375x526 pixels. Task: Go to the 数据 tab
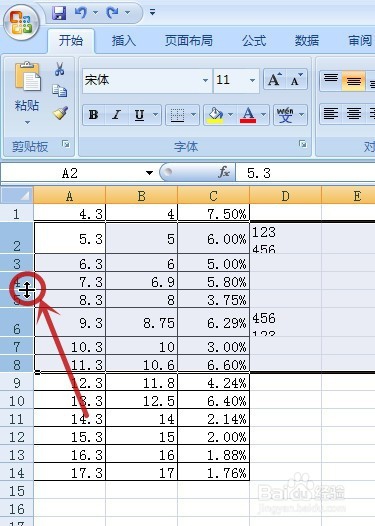307,41
